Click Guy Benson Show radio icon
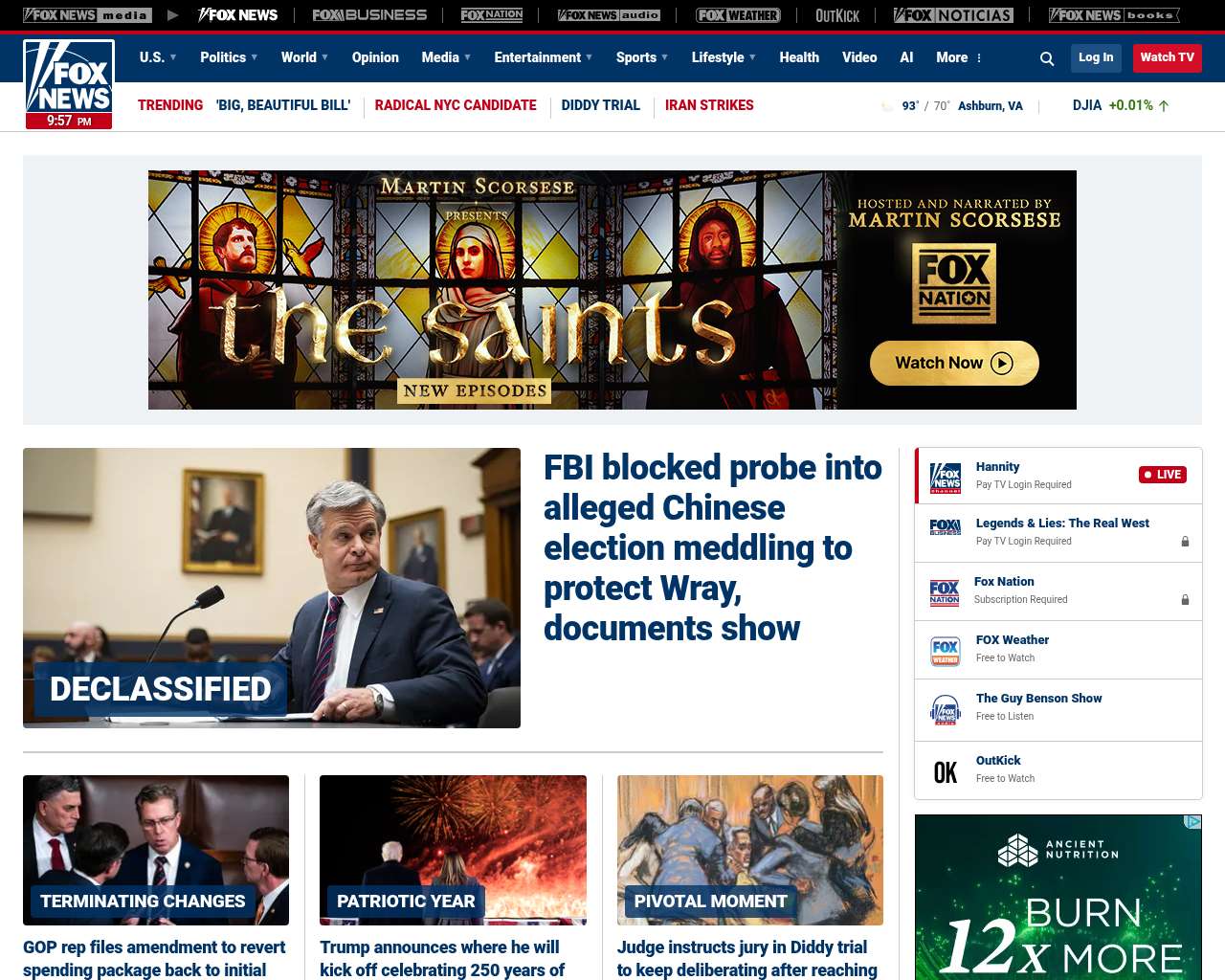The image size is (1225, 980). (946, 709)
